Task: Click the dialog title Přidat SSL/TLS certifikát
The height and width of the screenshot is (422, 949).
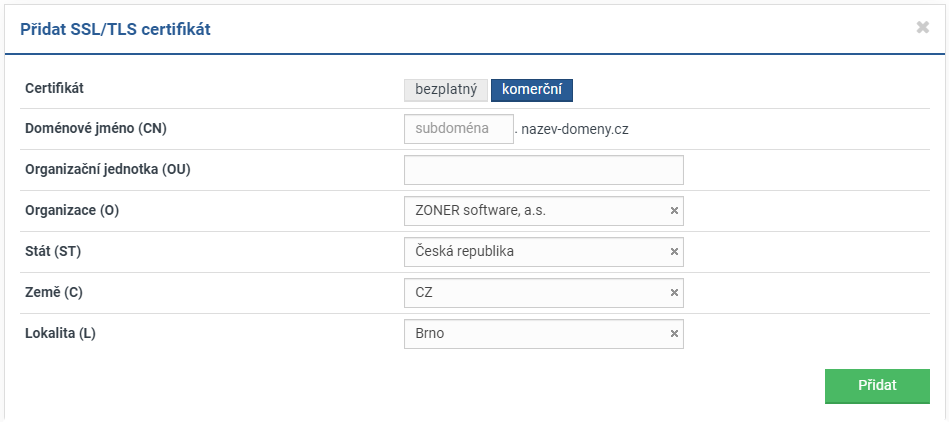Action: 115,30
